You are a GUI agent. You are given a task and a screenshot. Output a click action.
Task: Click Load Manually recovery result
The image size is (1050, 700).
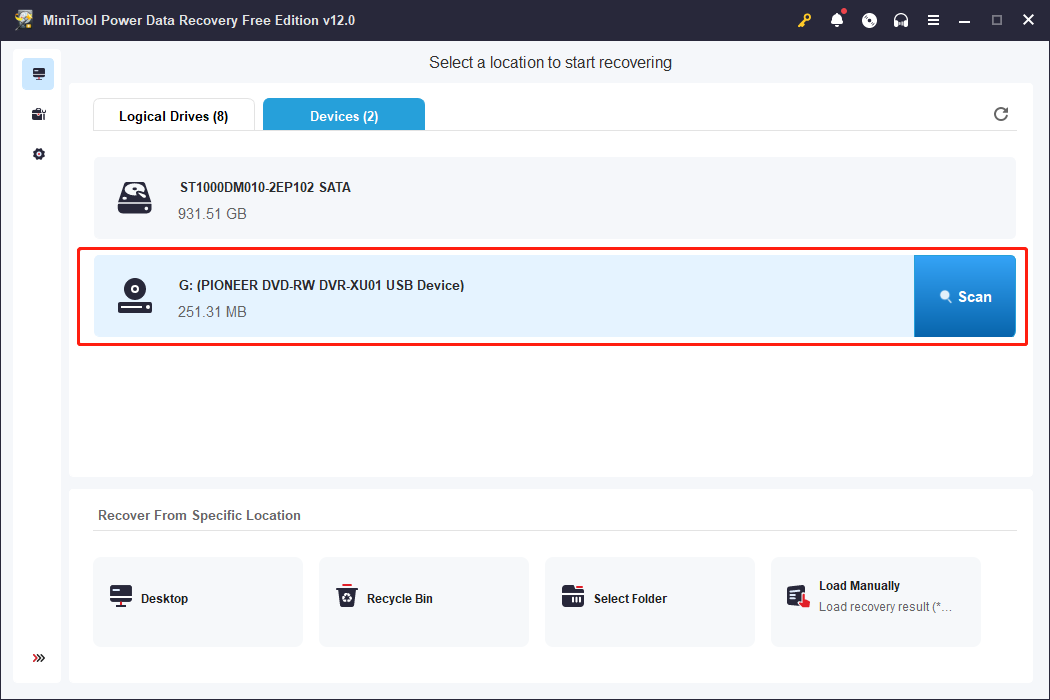coord(876,602)
